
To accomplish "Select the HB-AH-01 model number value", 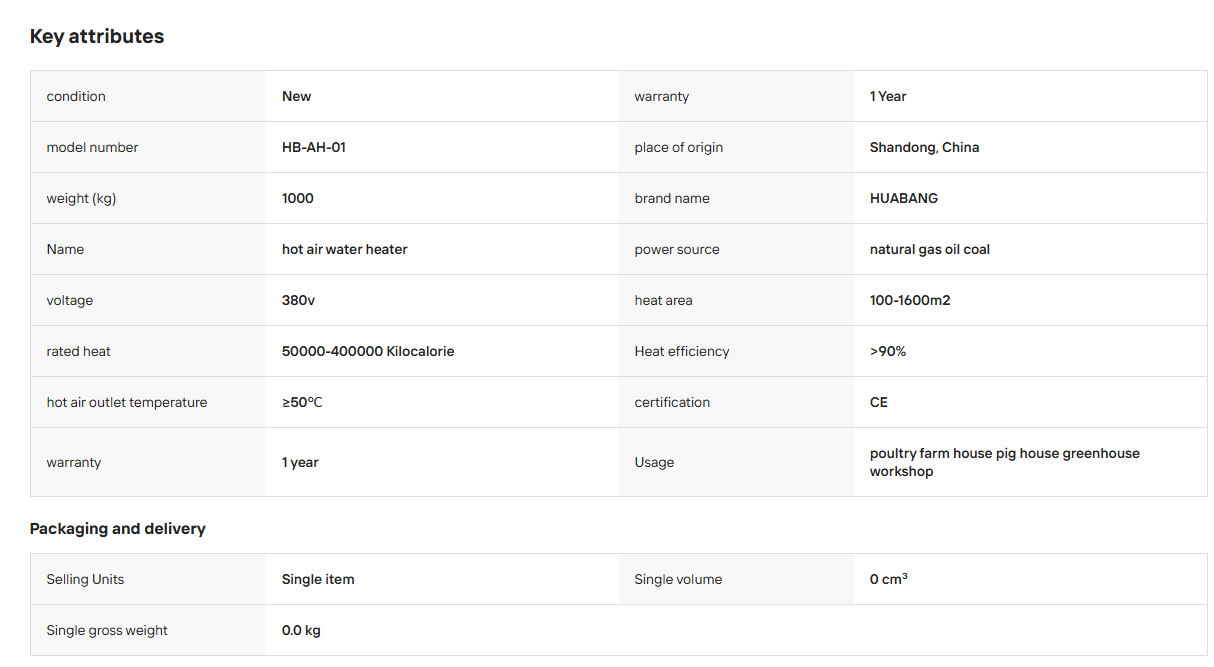I will pos(314,147).
